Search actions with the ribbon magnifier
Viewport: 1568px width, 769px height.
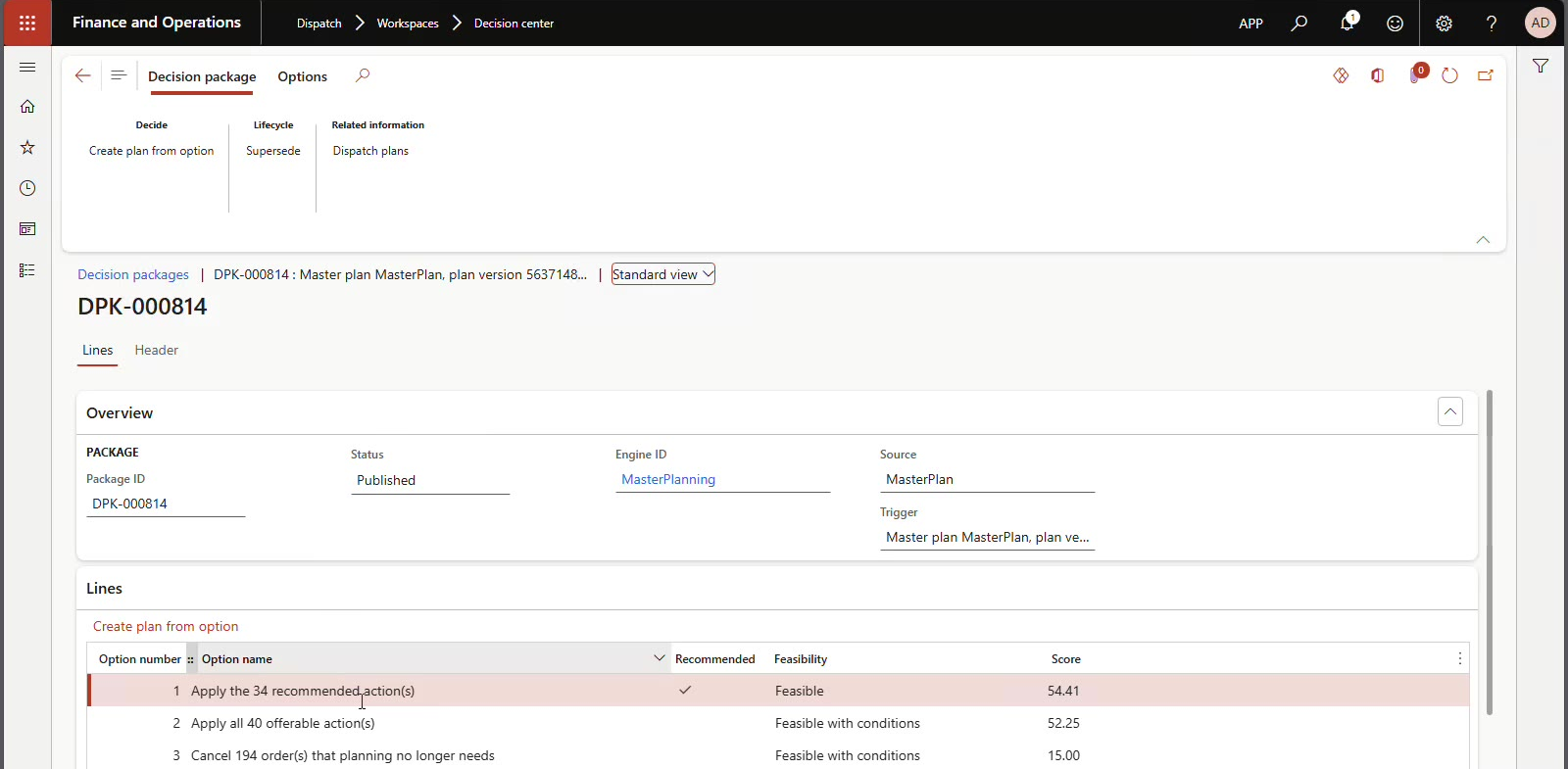tap(363, 75)
